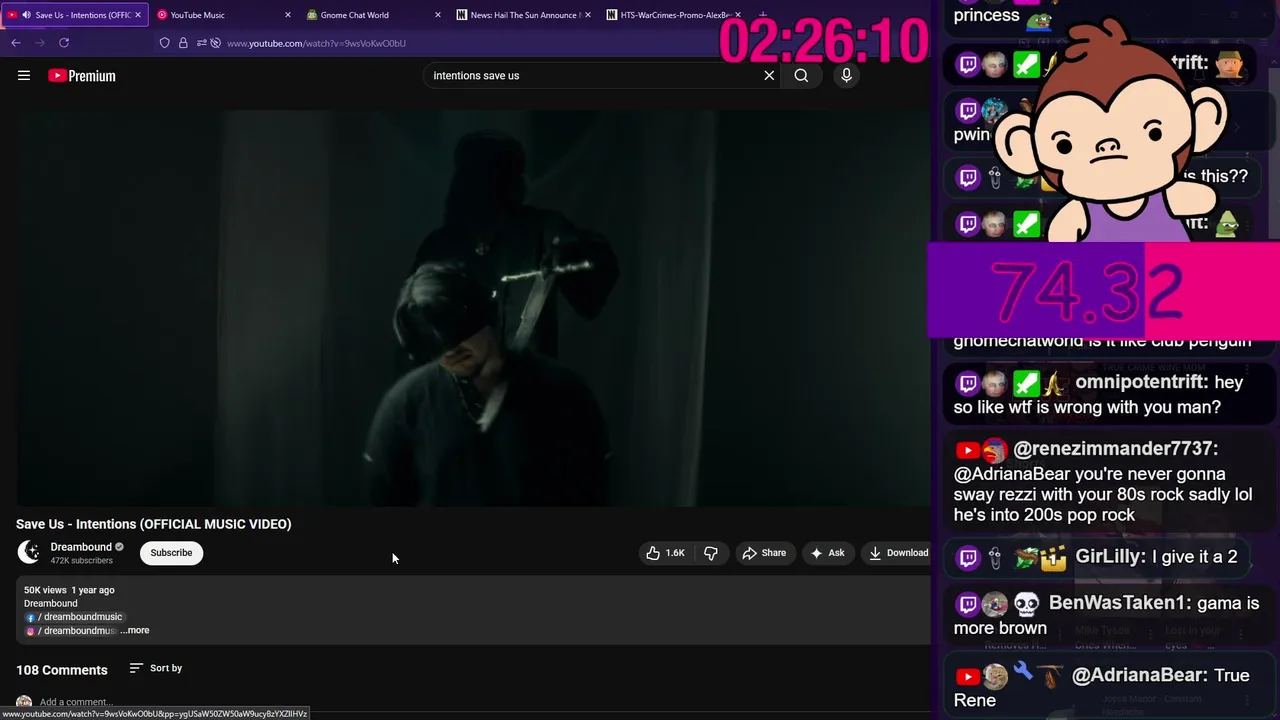Click GirlLilly's chat message I give it a 2
The image size is (1280, 720).
[1097, 557]
